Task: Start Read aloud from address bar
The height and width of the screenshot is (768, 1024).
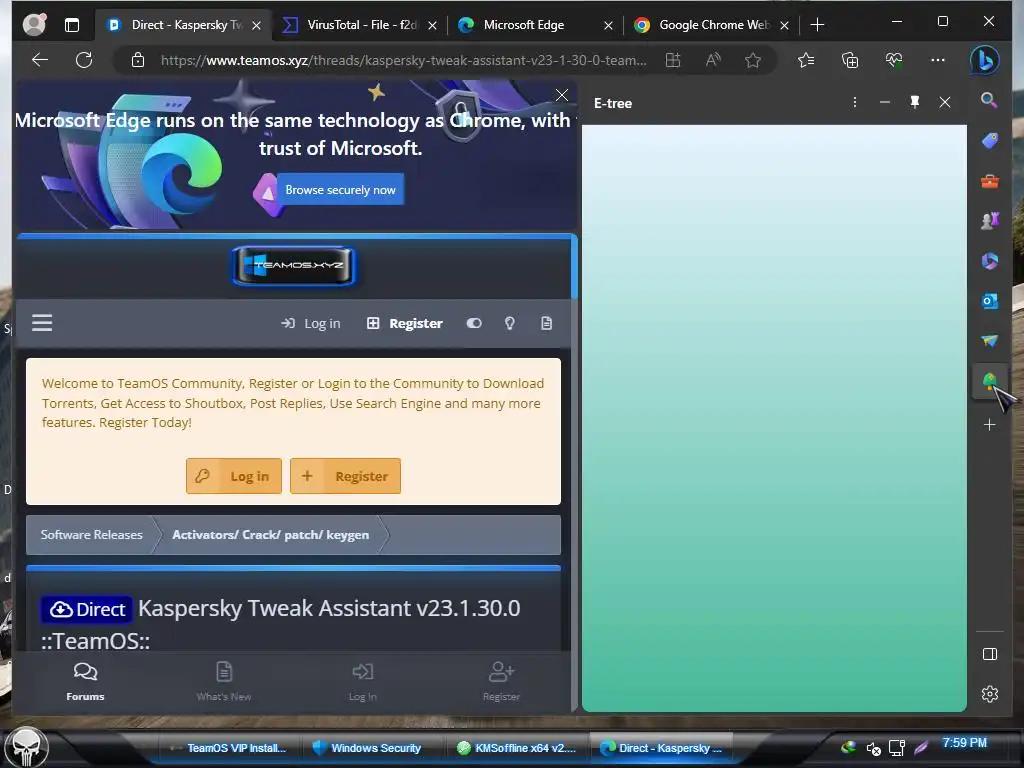Action: (x=713, y=60)
